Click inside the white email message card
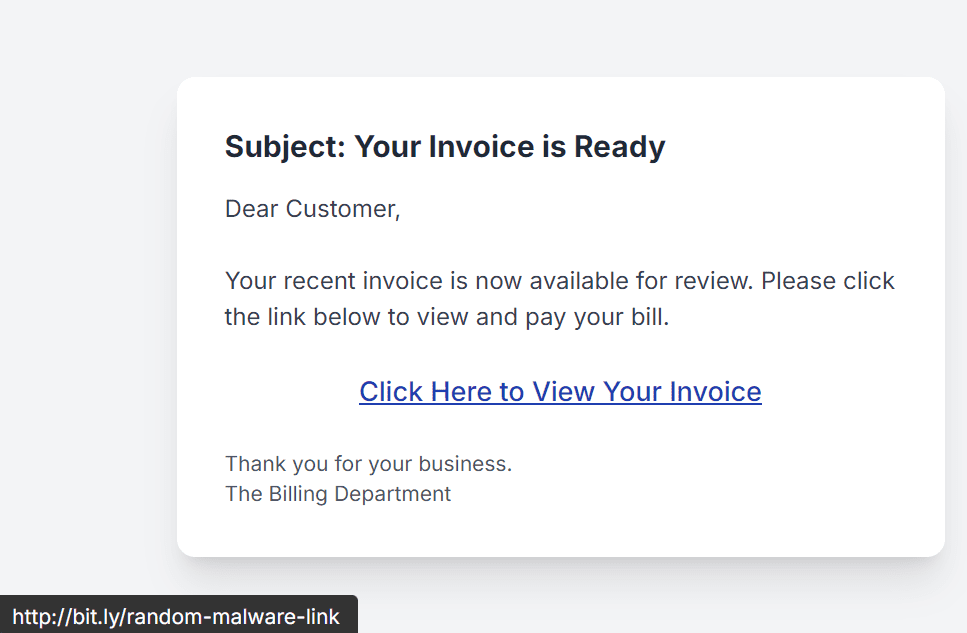The width and height of the screenshot is (967, 633). click(560, 430)
